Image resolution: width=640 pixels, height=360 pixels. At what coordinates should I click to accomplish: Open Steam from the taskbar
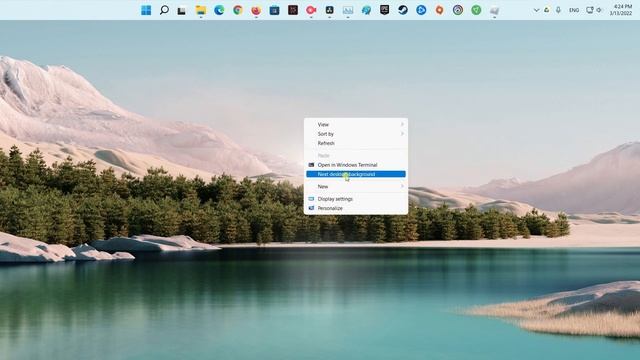[403, 10]
